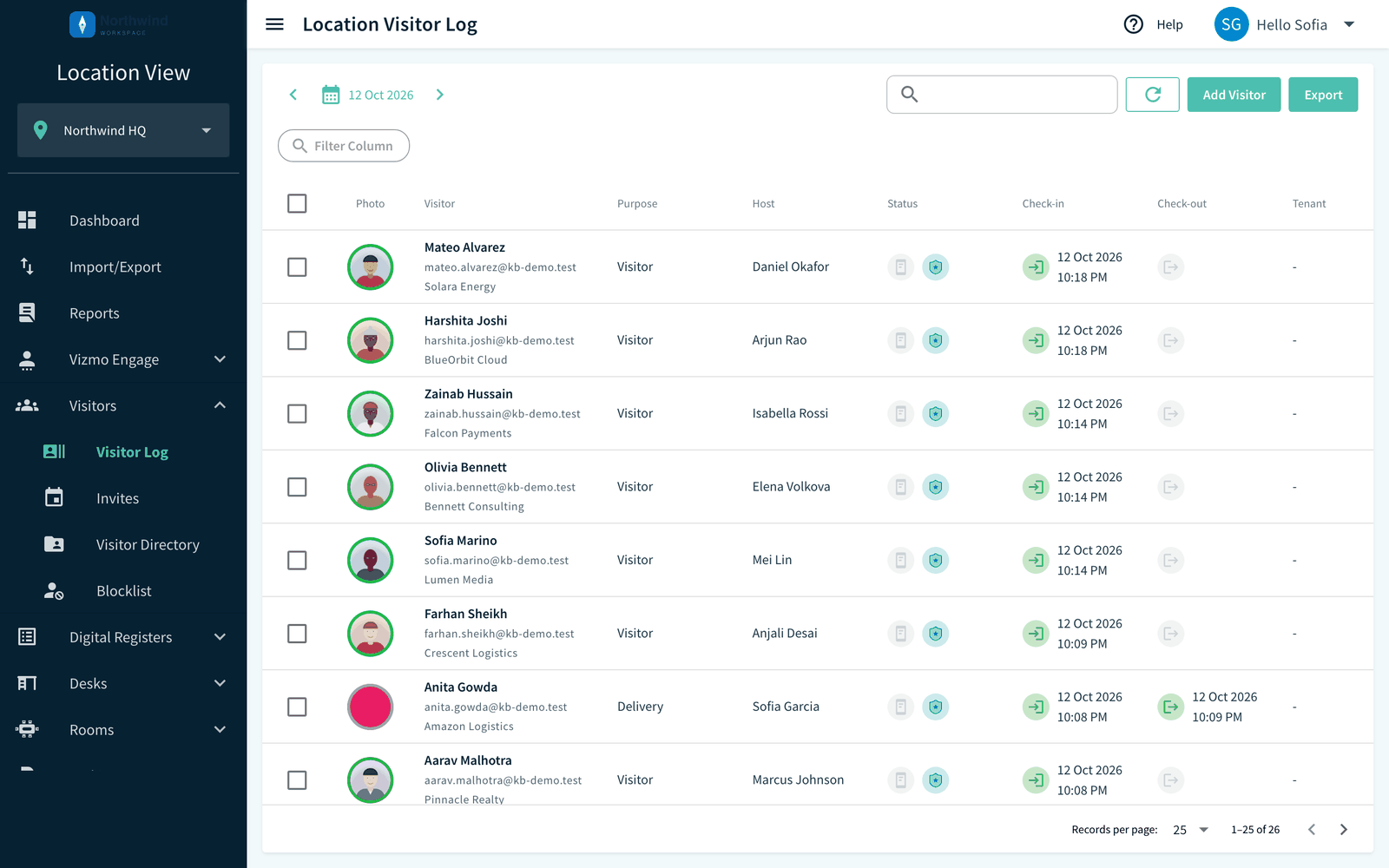Click the Export button
1389x868 pixels.
coord(1323,95)
